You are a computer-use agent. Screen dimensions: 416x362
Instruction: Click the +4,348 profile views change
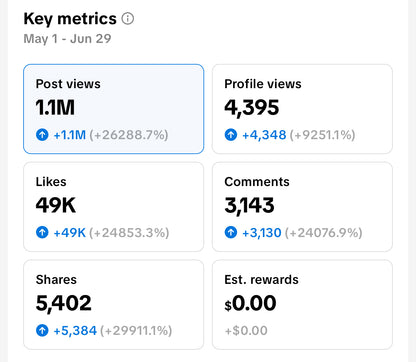264,135
